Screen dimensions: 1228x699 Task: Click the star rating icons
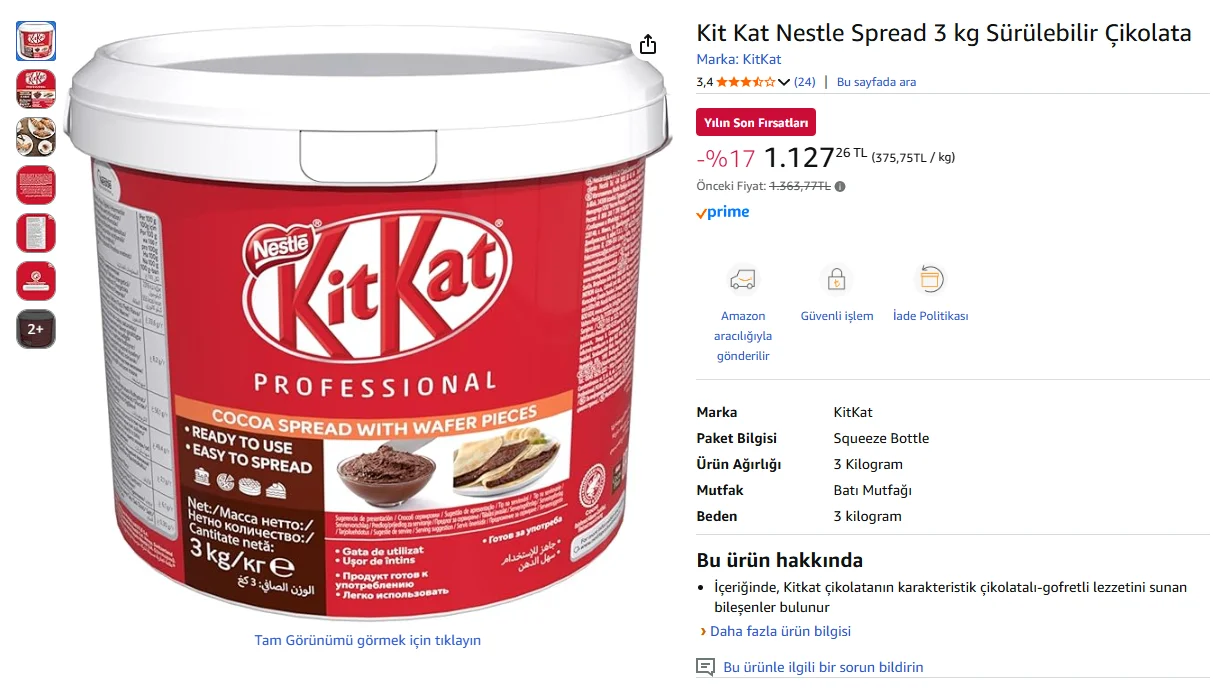(745, 82)
